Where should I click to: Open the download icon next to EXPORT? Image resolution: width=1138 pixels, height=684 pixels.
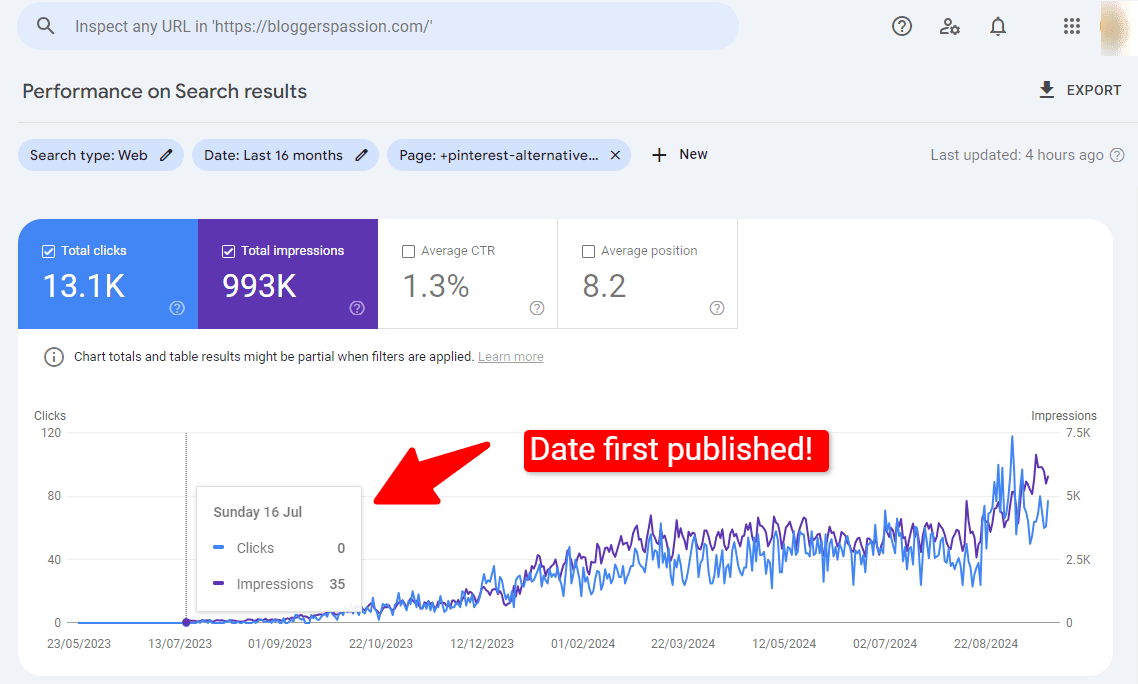1046,89
